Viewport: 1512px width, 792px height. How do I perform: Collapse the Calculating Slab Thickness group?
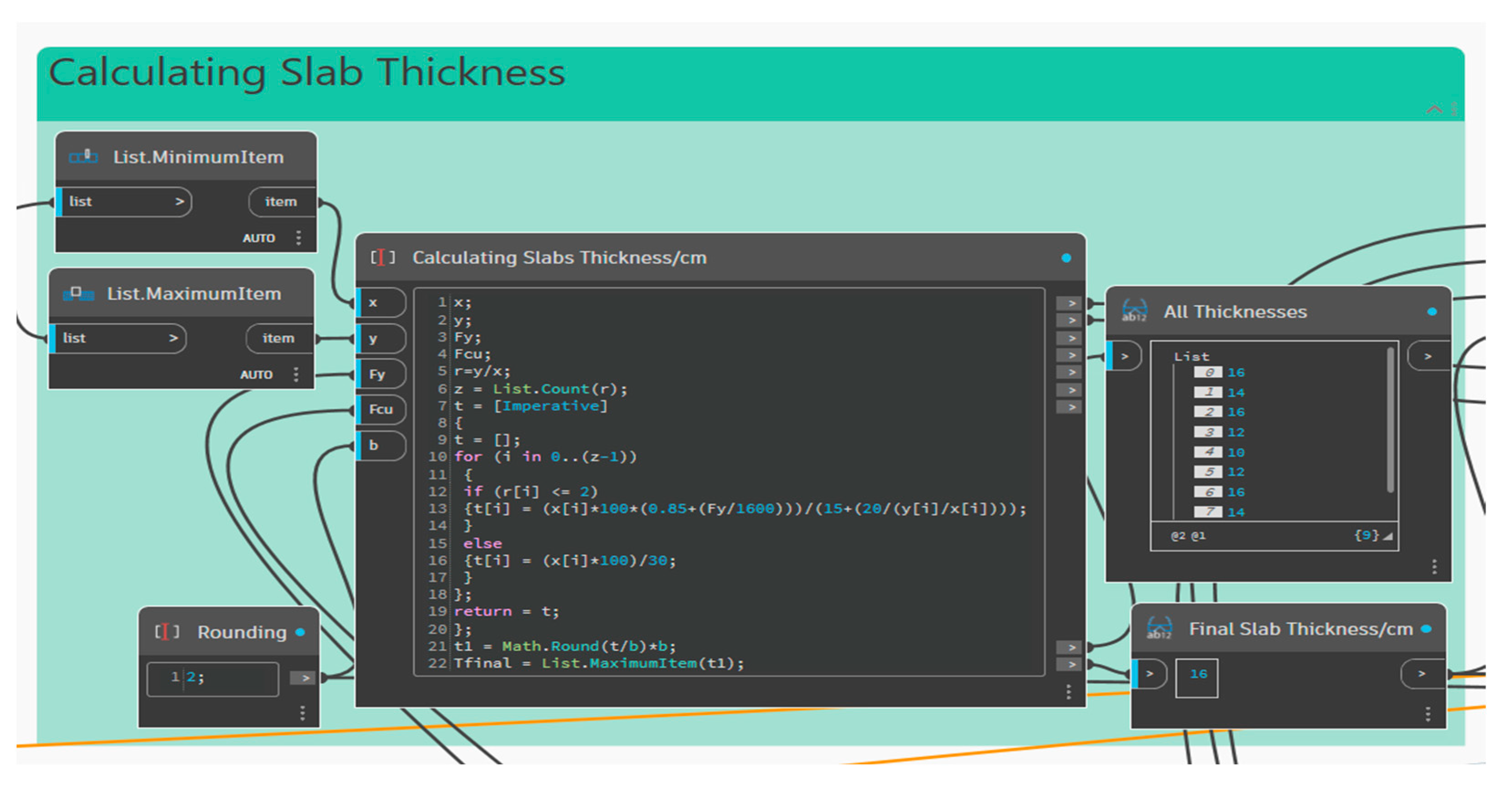(x=1434, y=109)
